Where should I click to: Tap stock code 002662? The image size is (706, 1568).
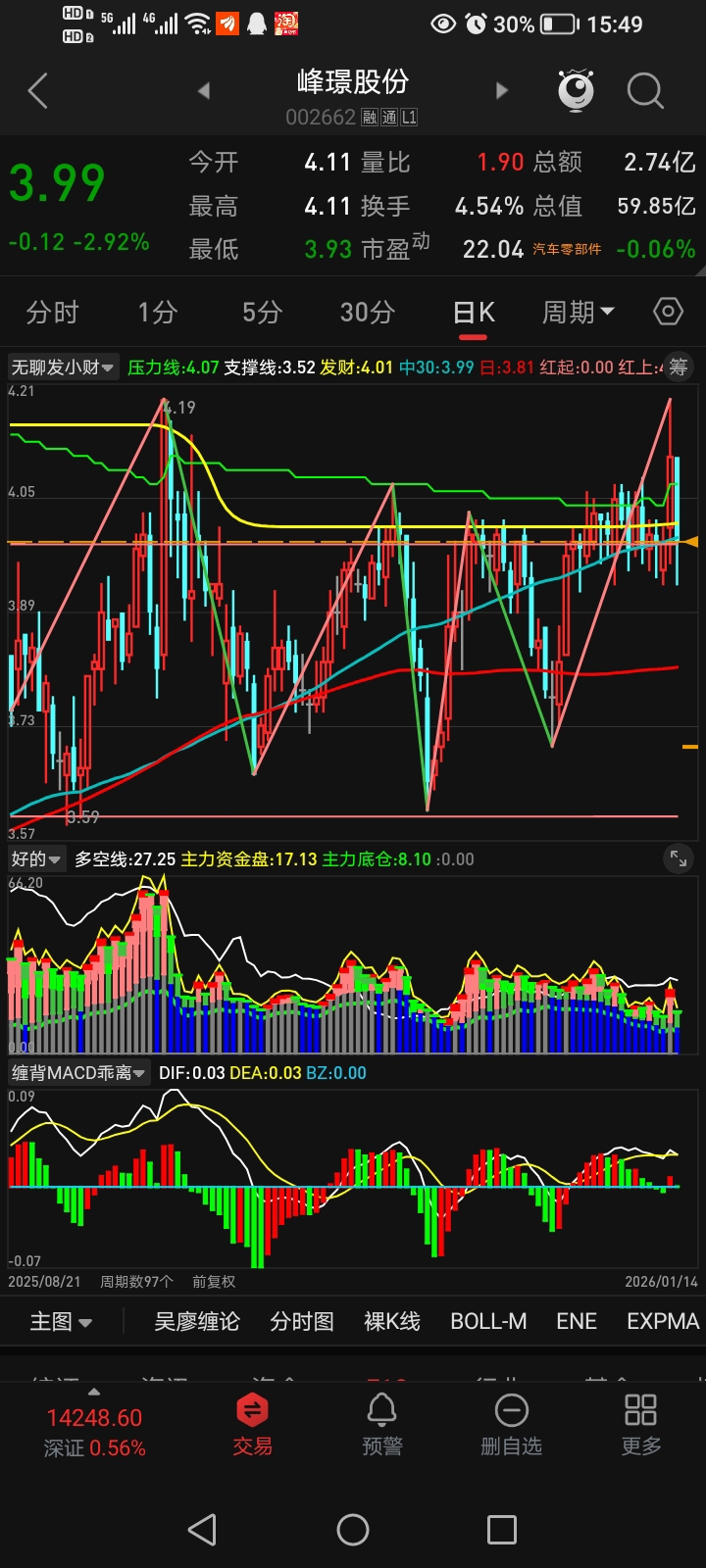321,118
